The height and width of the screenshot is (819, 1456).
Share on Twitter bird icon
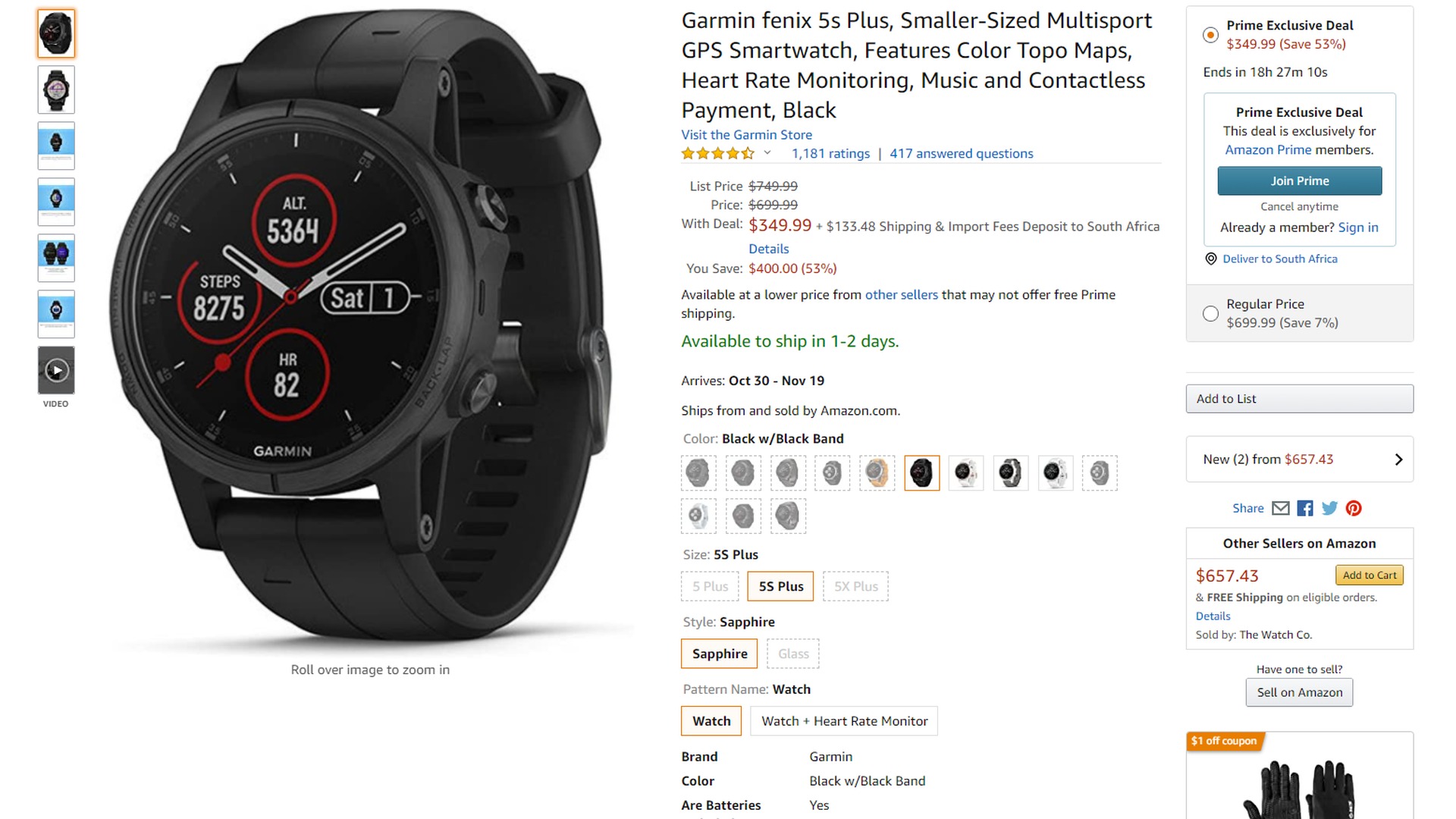click(1329, 508)
